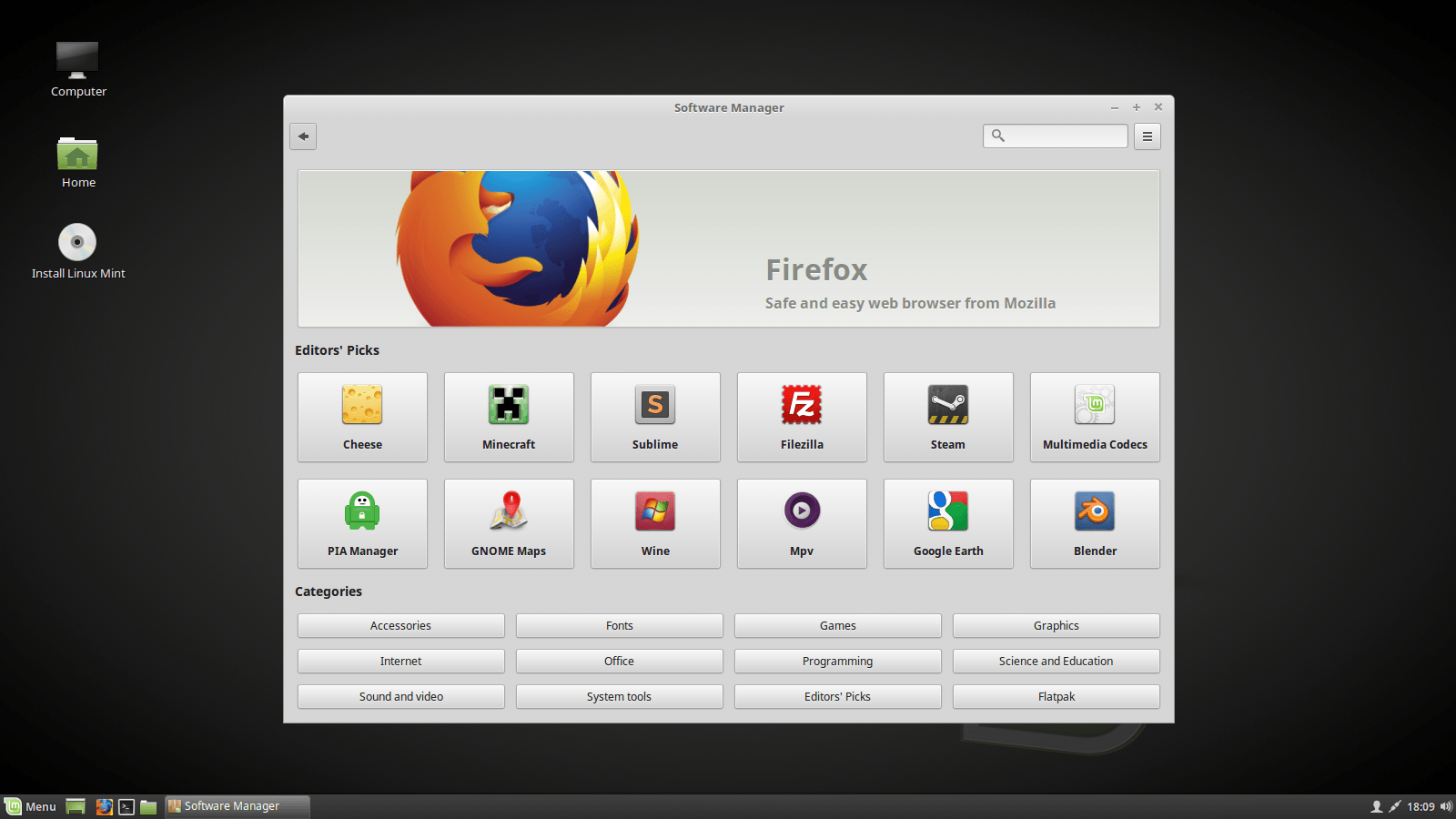Browse the Internet category
1456x819 pixels.
pos(401,661)
